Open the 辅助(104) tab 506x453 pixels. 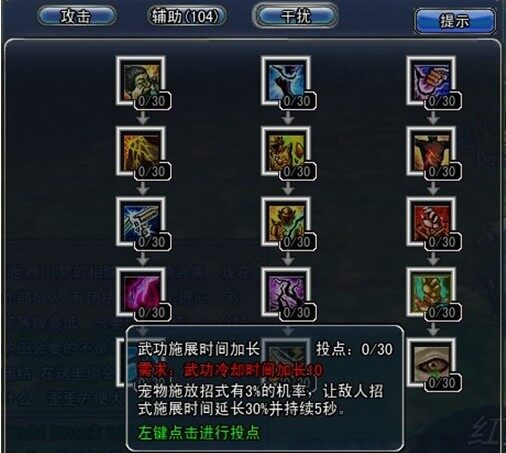click(186, 16)
